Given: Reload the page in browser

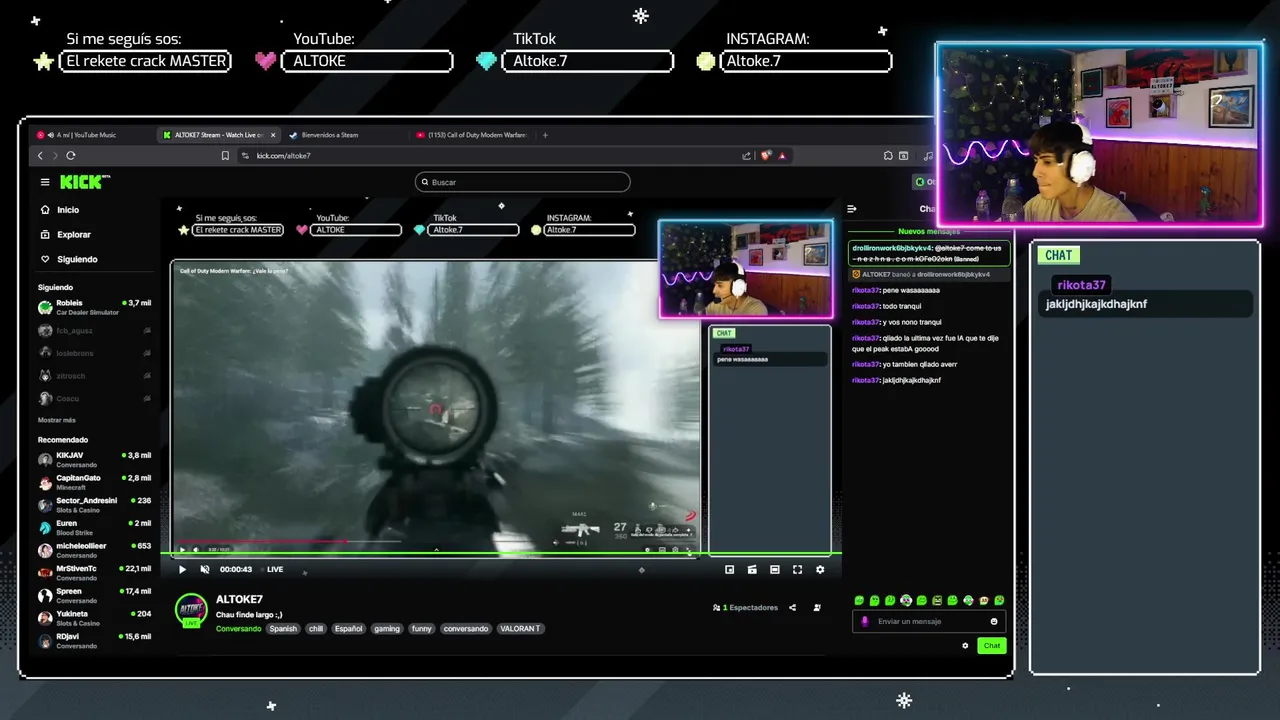Looking at the screenshot, I should (70, 156).
